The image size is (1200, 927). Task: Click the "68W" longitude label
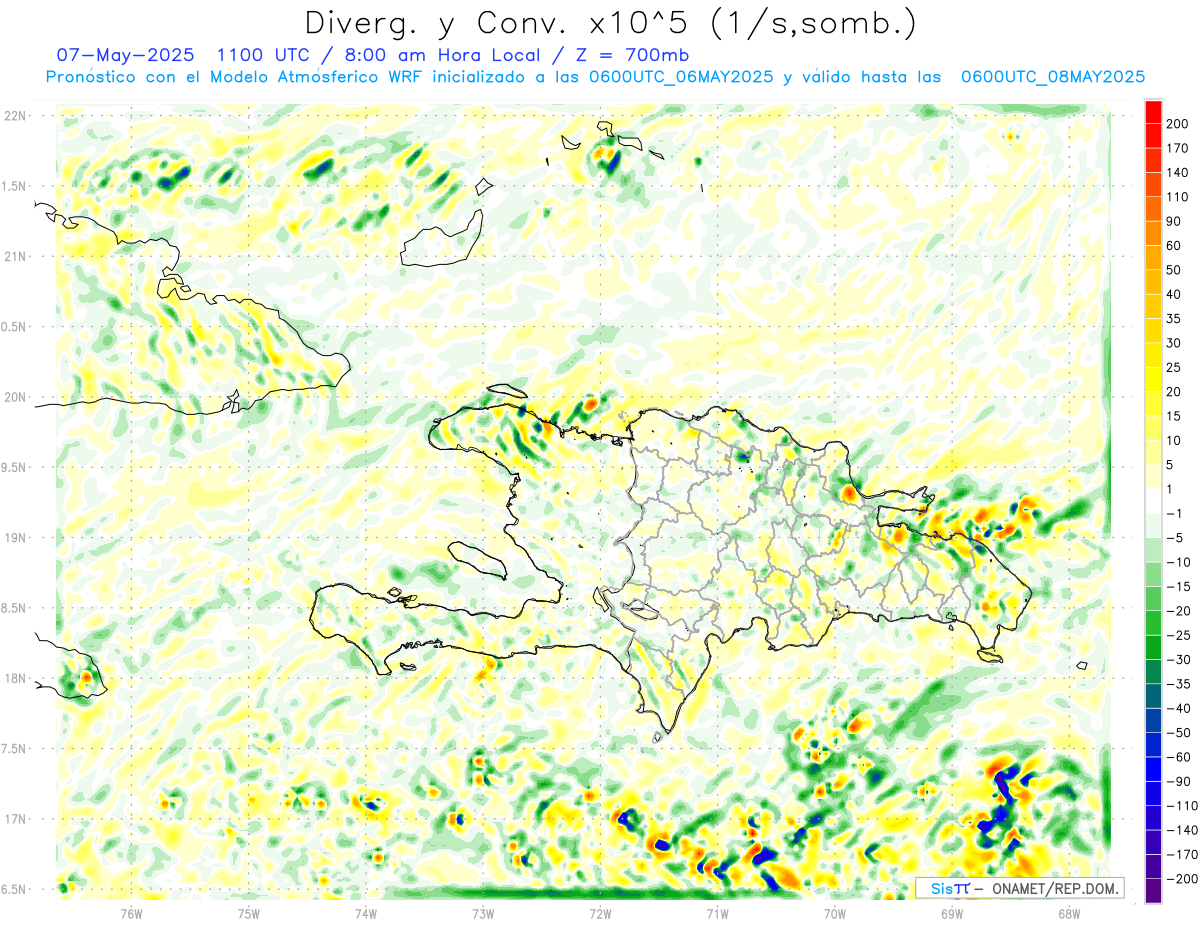coord(1069,912)
